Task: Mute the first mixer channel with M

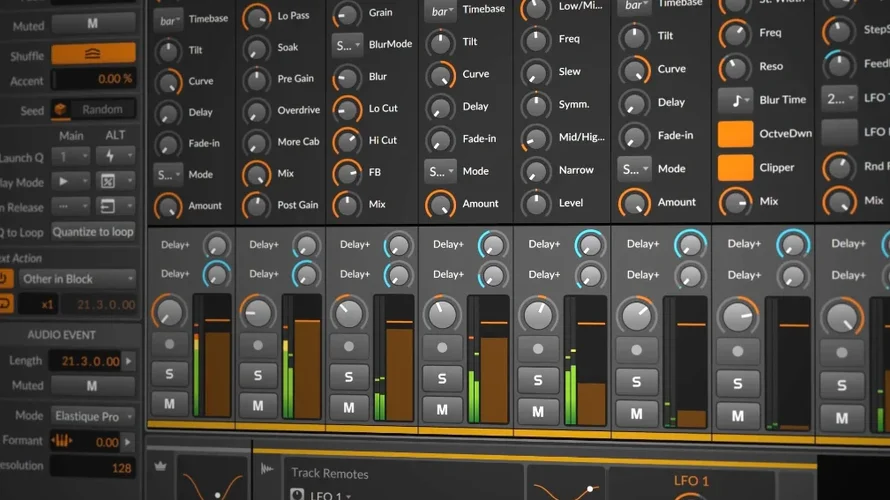Action: click(x=169, y=404)
